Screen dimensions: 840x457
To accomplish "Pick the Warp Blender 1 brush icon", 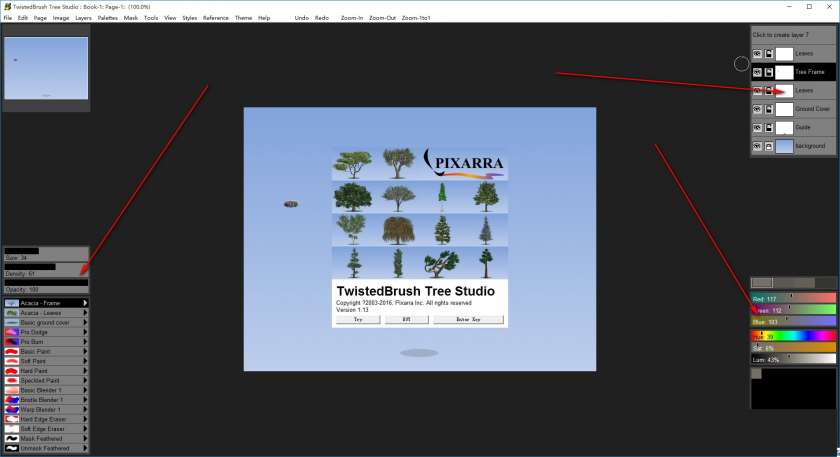I will [11, 409].
